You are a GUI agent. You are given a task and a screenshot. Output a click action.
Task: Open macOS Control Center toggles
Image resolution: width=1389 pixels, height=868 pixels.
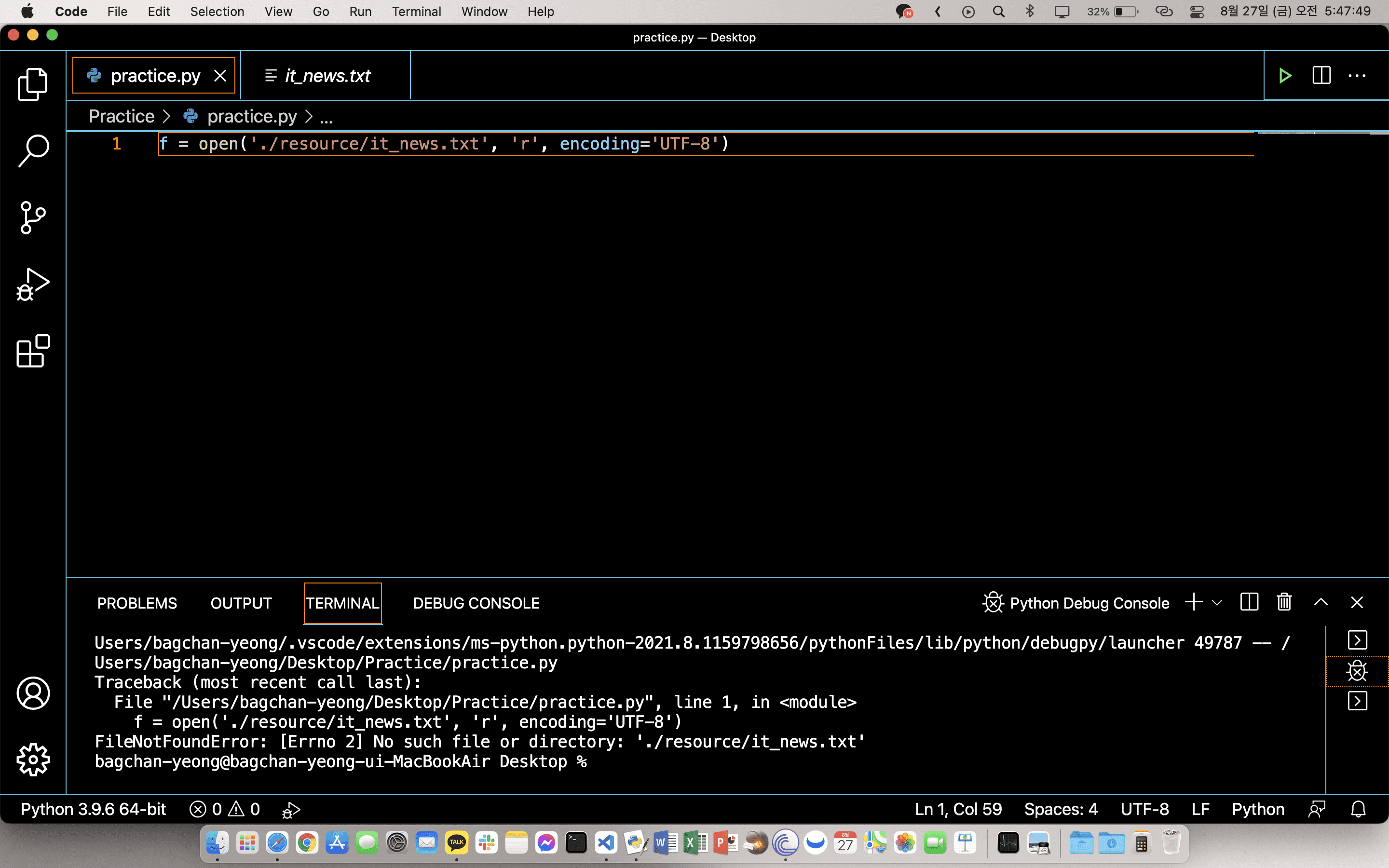click(x=1197, y=12)
